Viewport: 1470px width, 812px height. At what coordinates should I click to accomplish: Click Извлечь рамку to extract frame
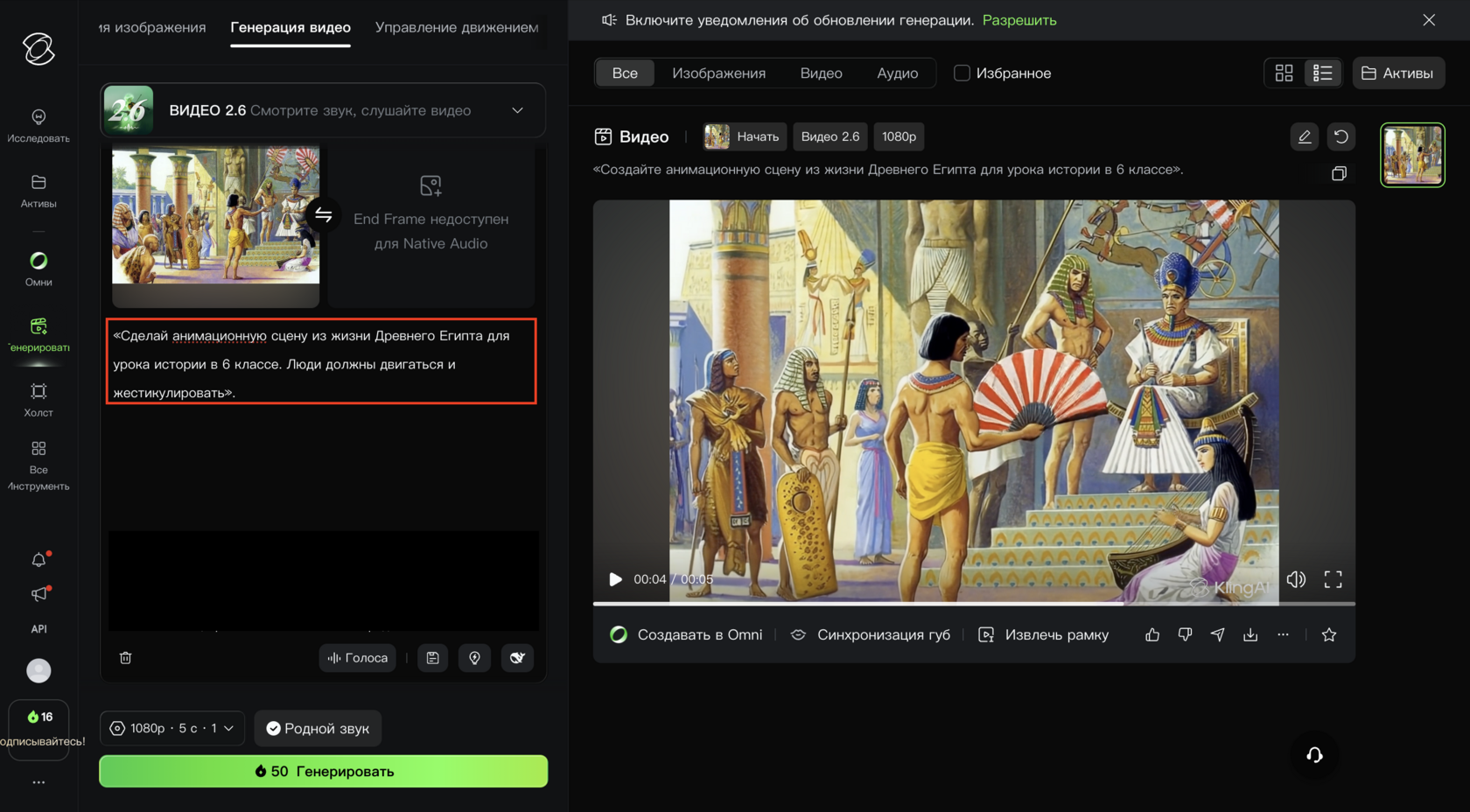(1043, 635)
